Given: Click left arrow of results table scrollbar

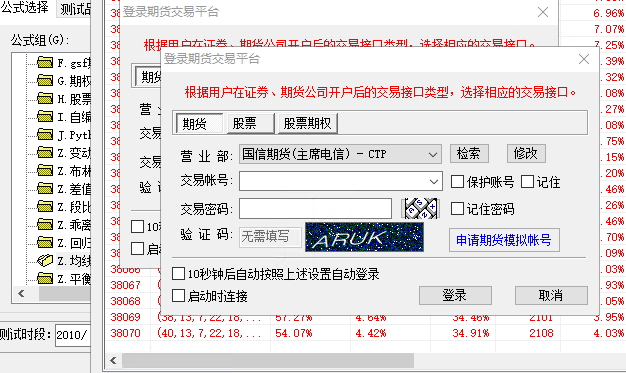Looking at the screenshot, I should pos(113,361).
